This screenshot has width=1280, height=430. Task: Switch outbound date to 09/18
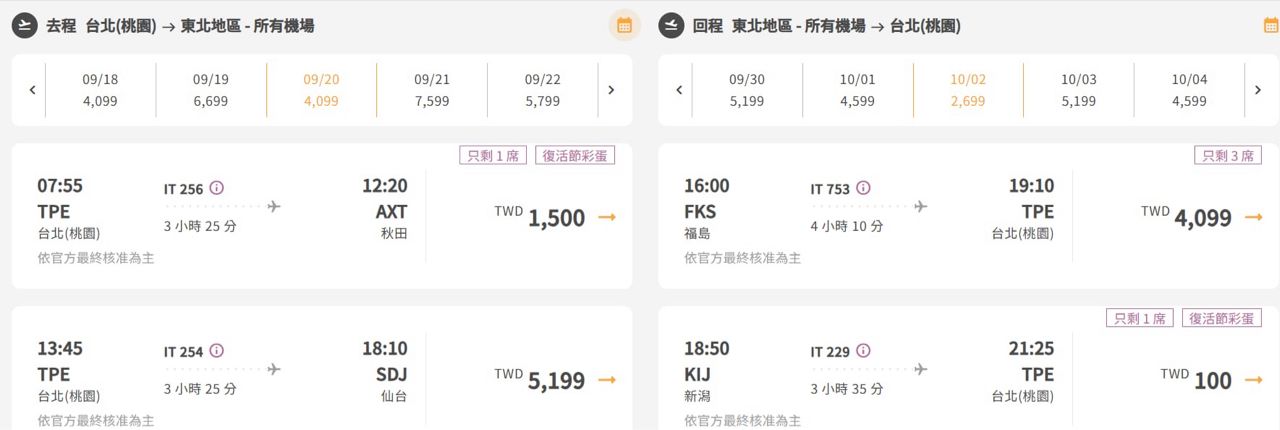coord(100,90)
